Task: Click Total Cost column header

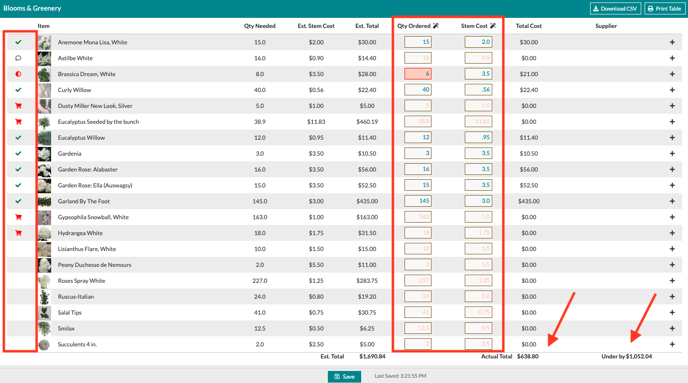Action: 529,26
